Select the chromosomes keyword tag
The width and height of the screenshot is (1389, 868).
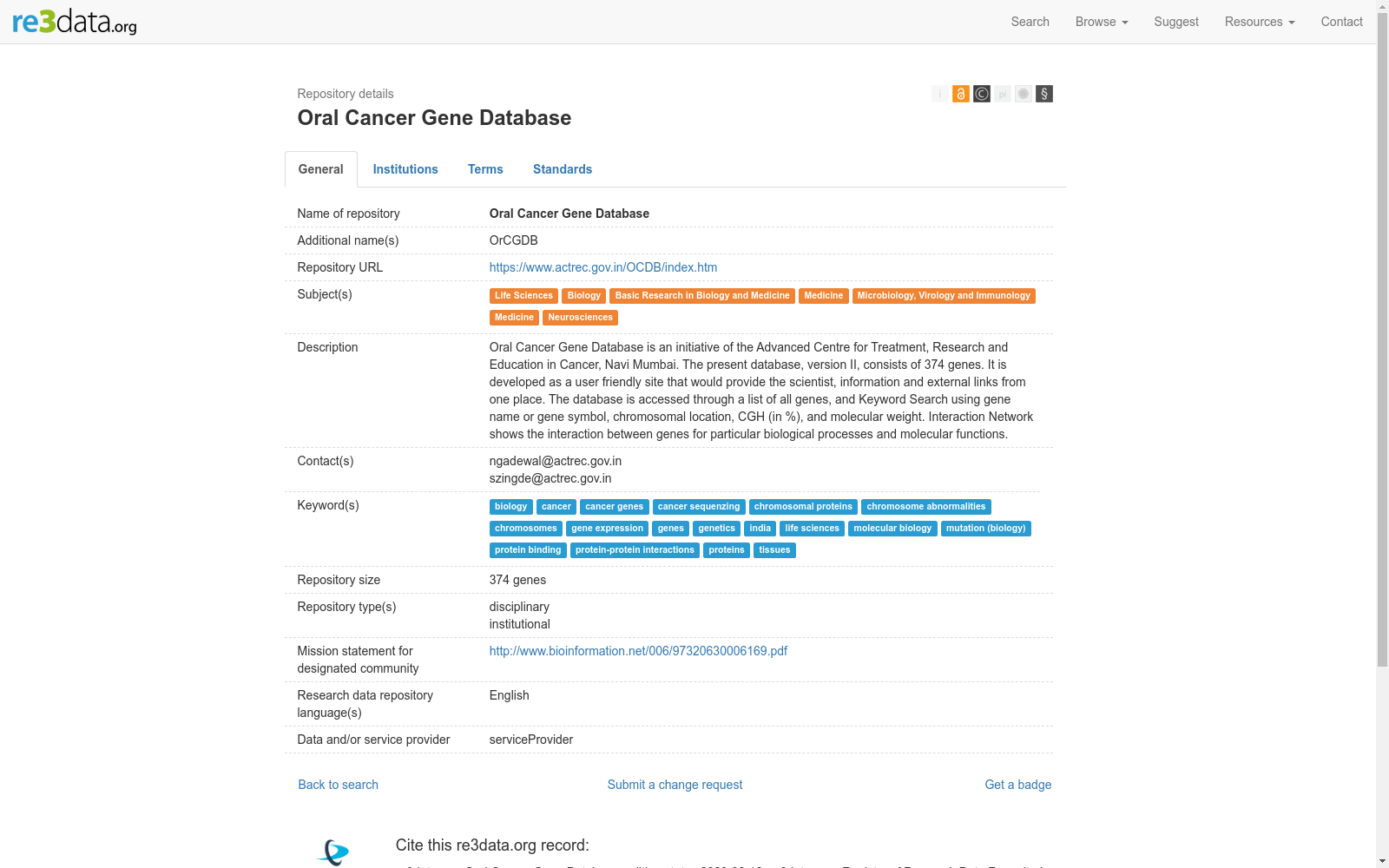526,529
